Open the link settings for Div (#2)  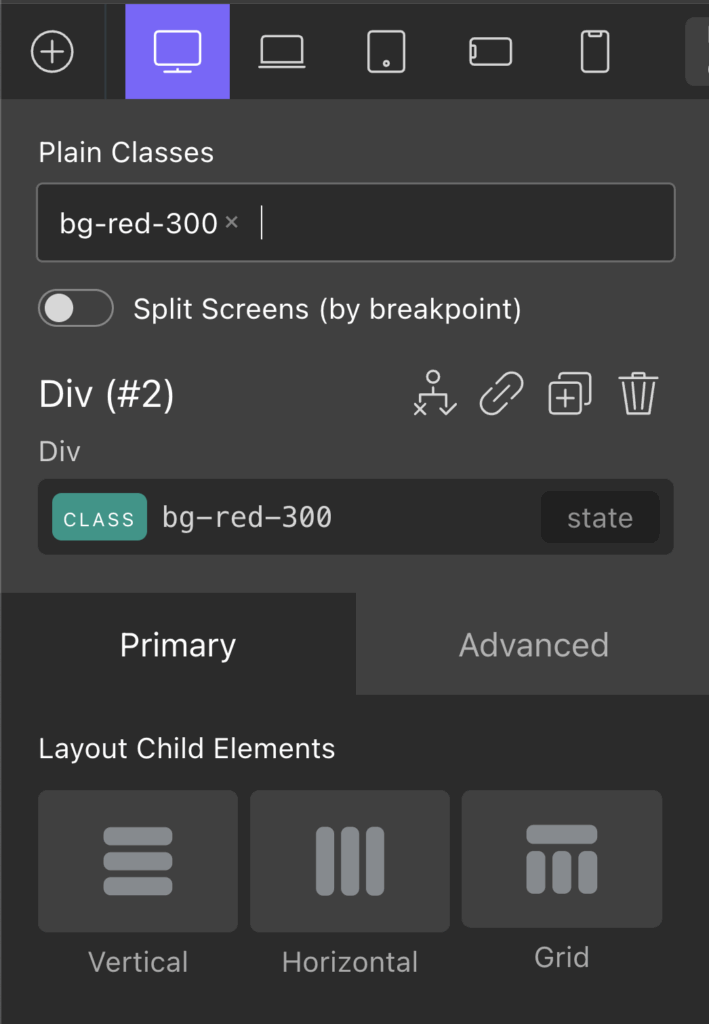tap(500, 394)
